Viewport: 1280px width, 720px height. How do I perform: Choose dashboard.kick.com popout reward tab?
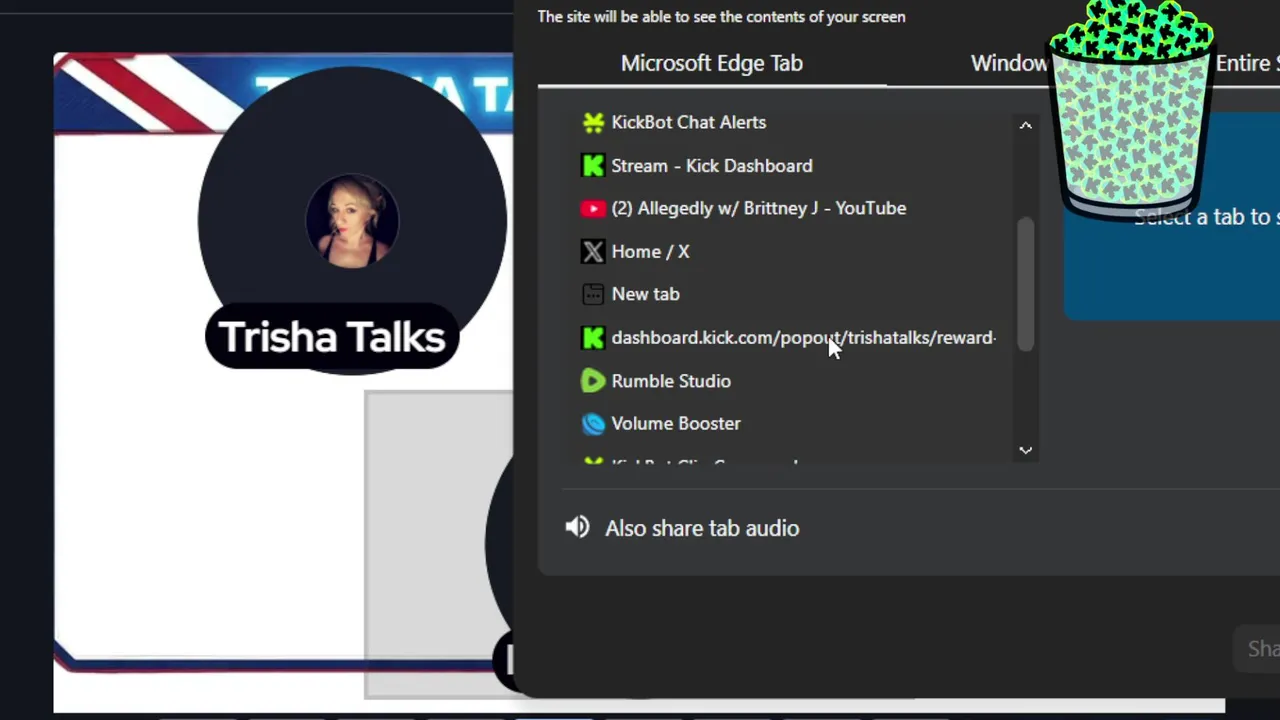click(x=790, y=337)
